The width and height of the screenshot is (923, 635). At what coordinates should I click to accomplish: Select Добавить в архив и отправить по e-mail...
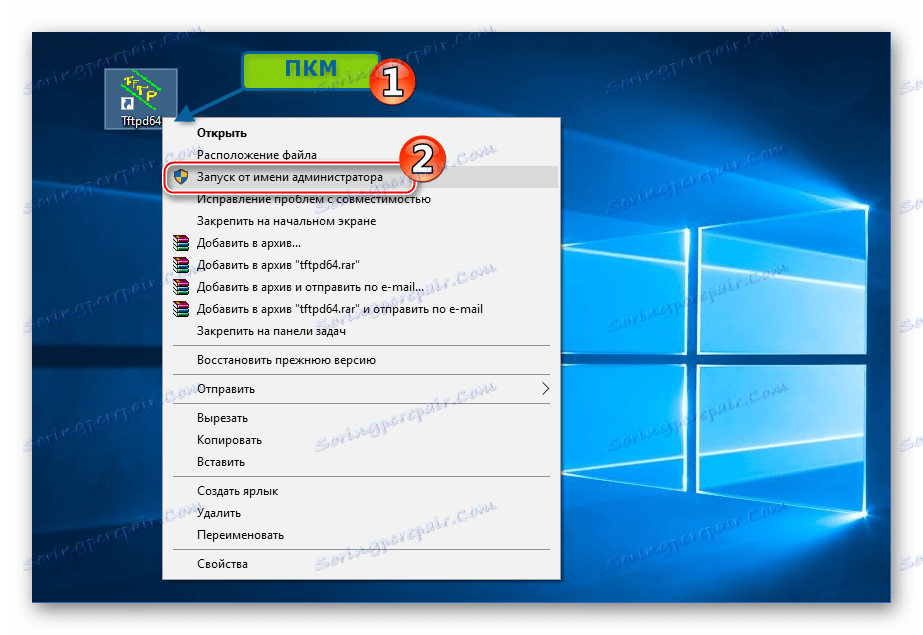point(361,287)
